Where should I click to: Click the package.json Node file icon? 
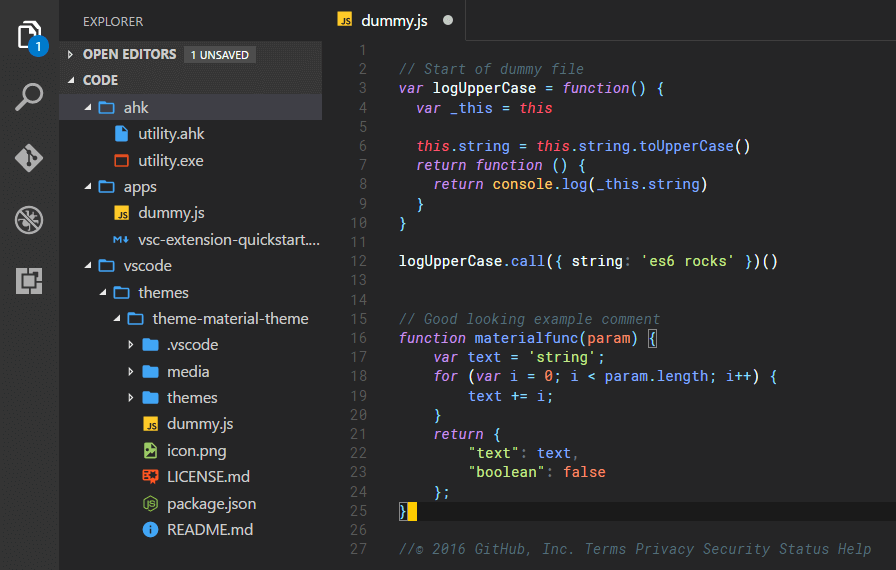(151, 503)
